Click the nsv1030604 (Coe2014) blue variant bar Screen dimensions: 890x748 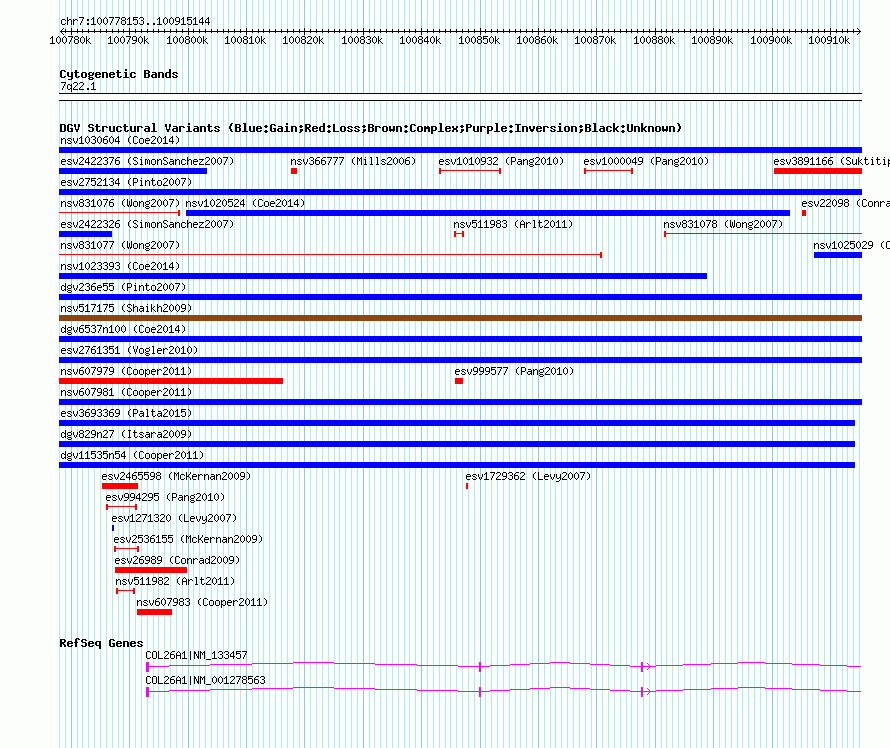pos(460,150)
